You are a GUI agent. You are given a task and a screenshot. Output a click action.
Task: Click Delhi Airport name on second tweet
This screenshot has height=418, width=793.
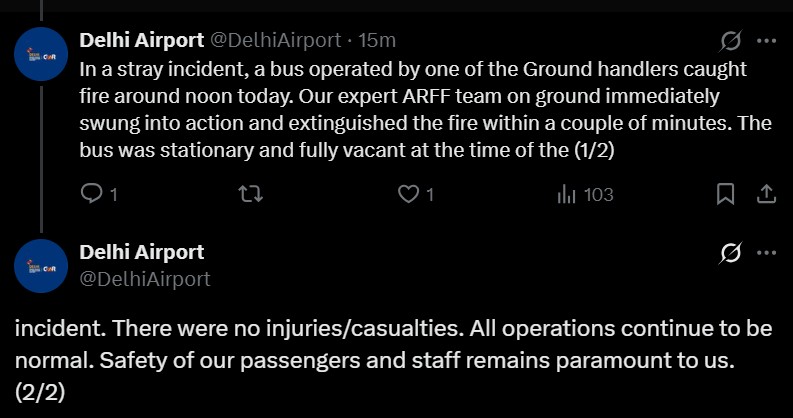tap(140, 252)
